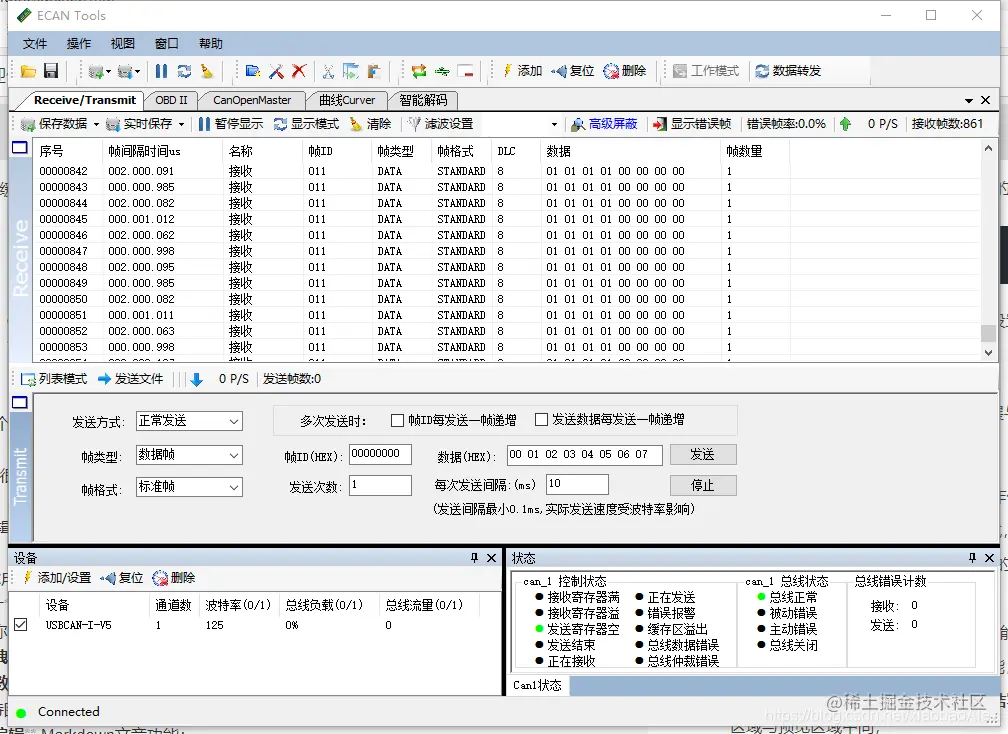Click 发送文件 send file button

[x=130, y=379]
